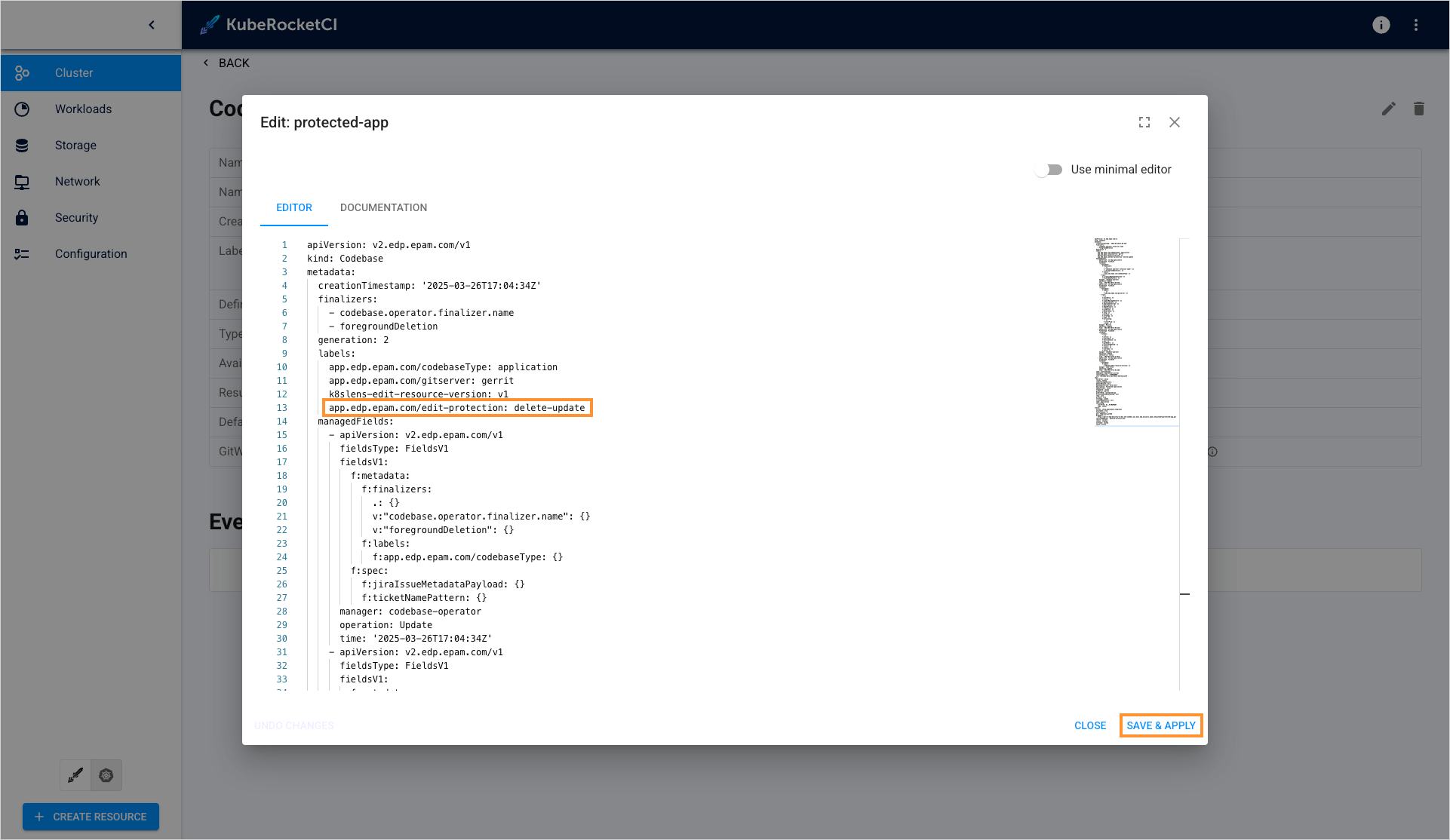Click the Storage database icon
1450x840 pixels.
[22, 146]
